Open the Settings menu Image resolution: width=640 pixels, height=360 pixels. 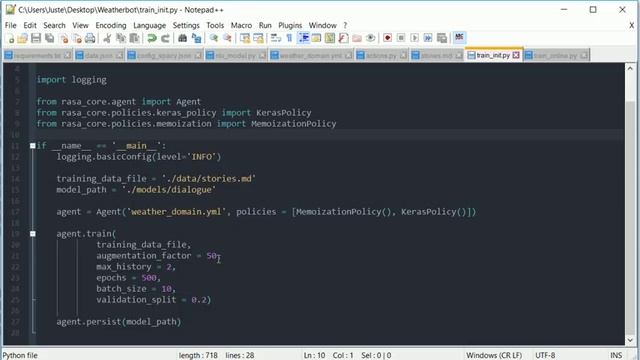186,25
